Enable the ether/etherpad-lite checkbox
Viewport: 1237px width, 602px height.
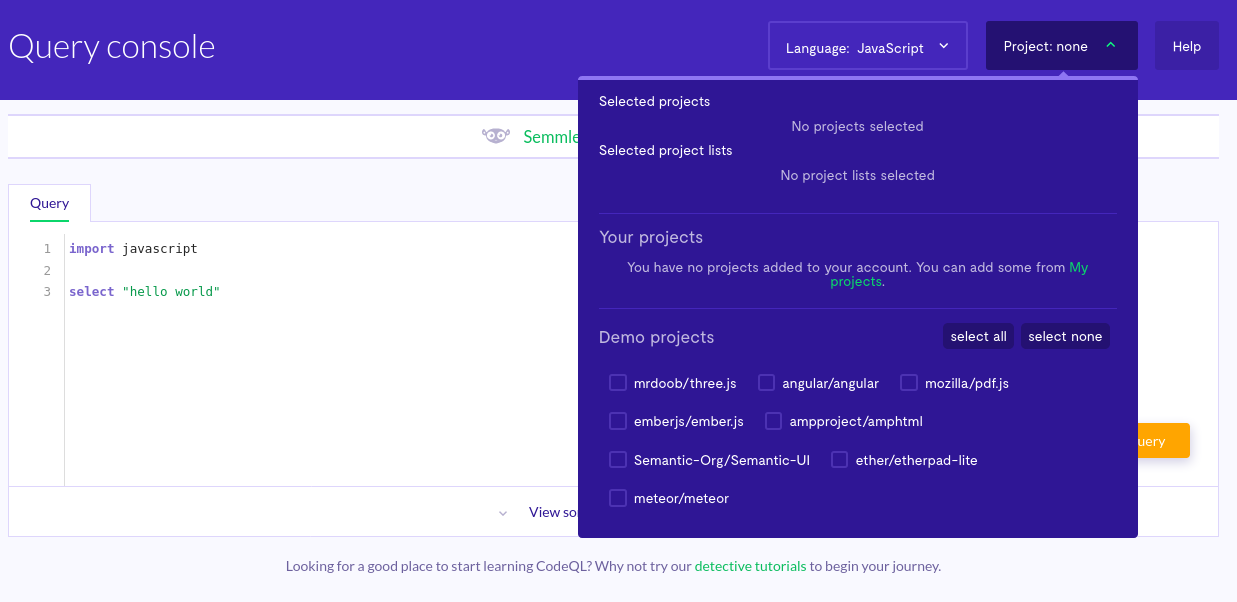pos(840,460)
